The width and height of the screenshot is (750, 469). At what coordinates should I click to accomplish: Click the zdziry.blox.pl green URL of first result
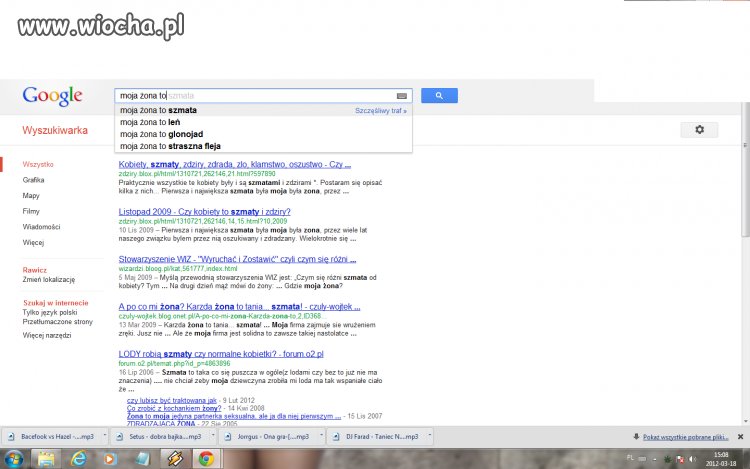(197, 174)
